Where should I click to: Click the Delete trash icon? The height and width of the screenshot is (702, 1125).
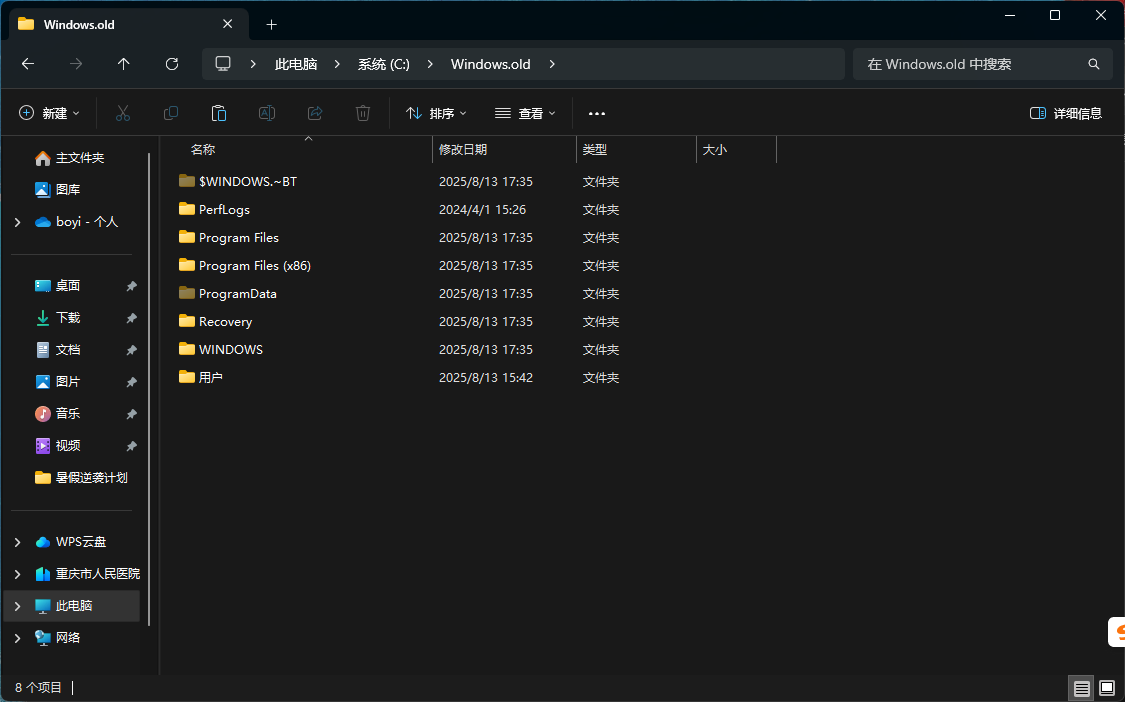pyautogui.click(x=363, y=113)
